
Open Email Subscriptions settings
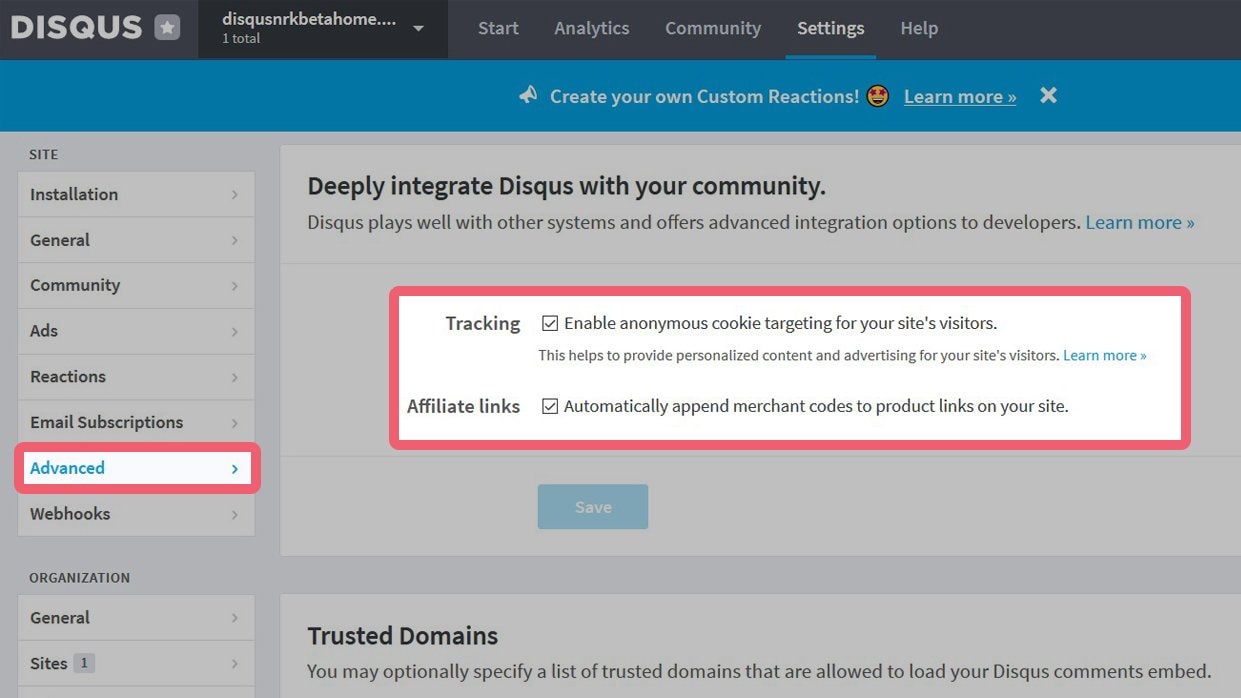point(135,422)
